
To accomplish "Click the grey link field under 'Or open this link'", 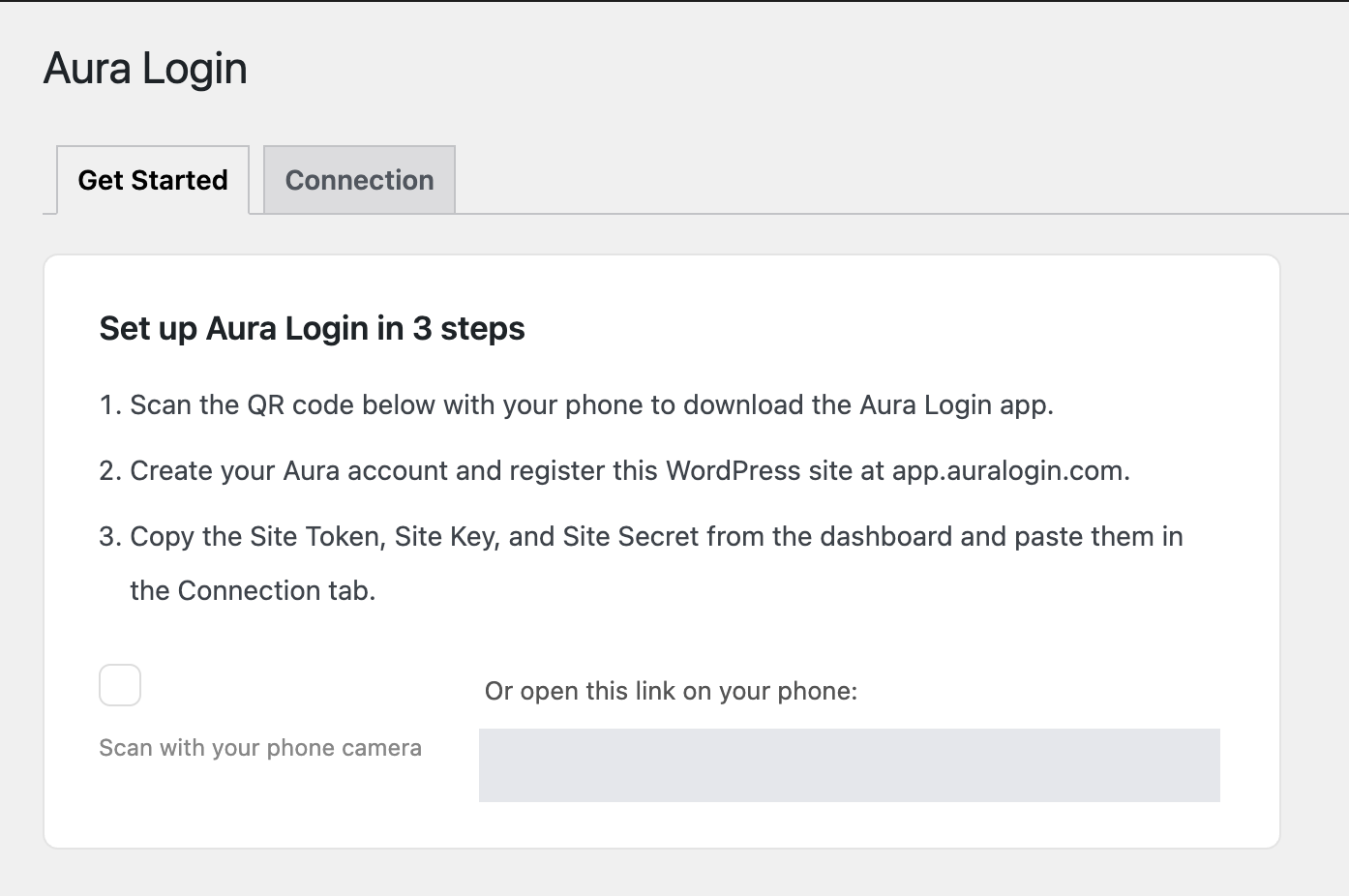I will coord(850,765).
